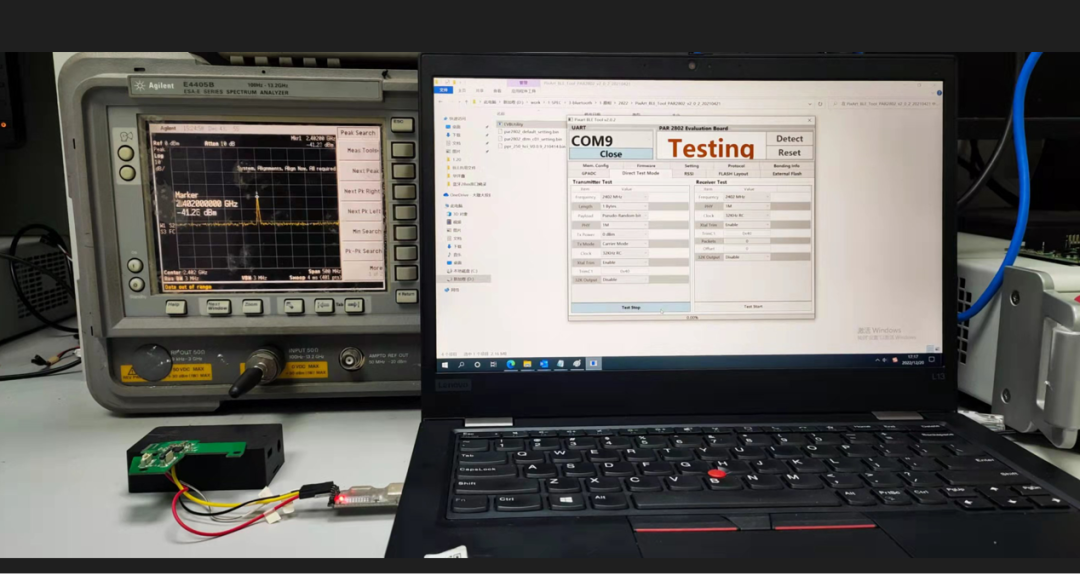Switch to the External Flash tab
1080x576 pixels.
(787, 174)
